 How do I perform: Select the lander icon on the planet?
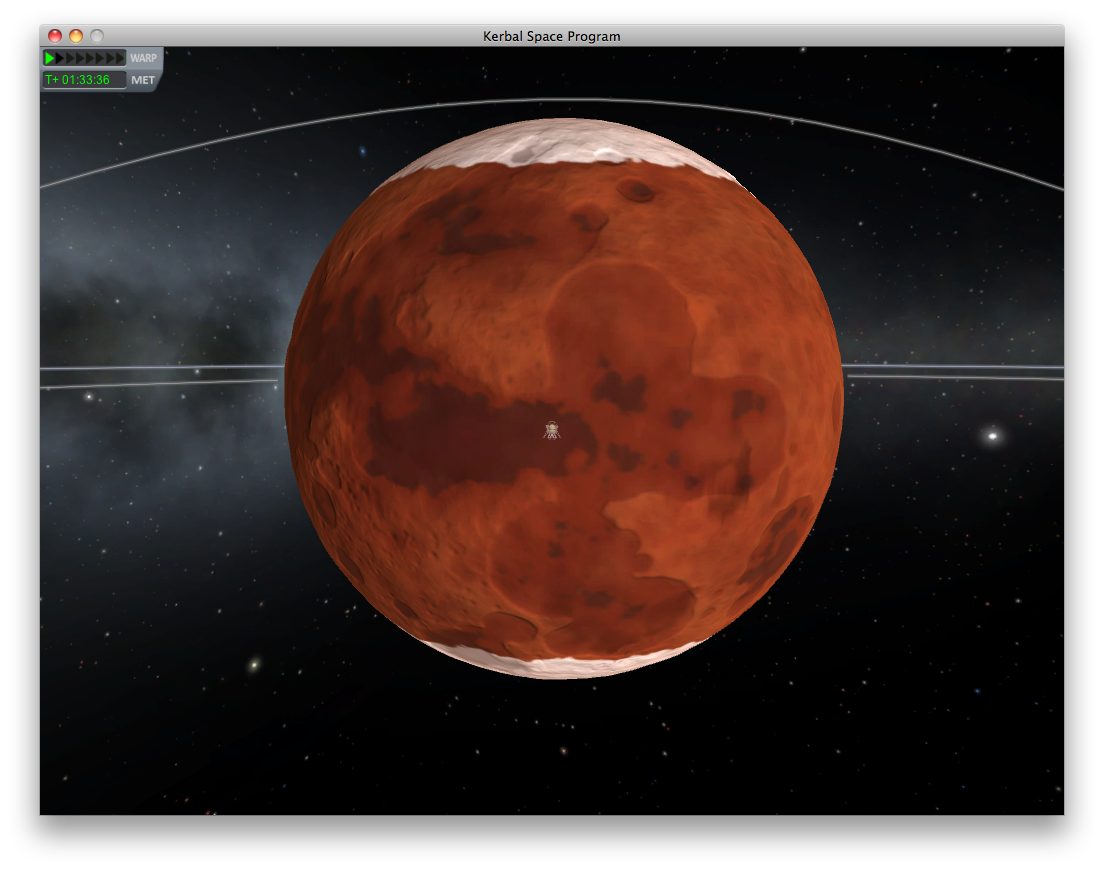(552, 430)
